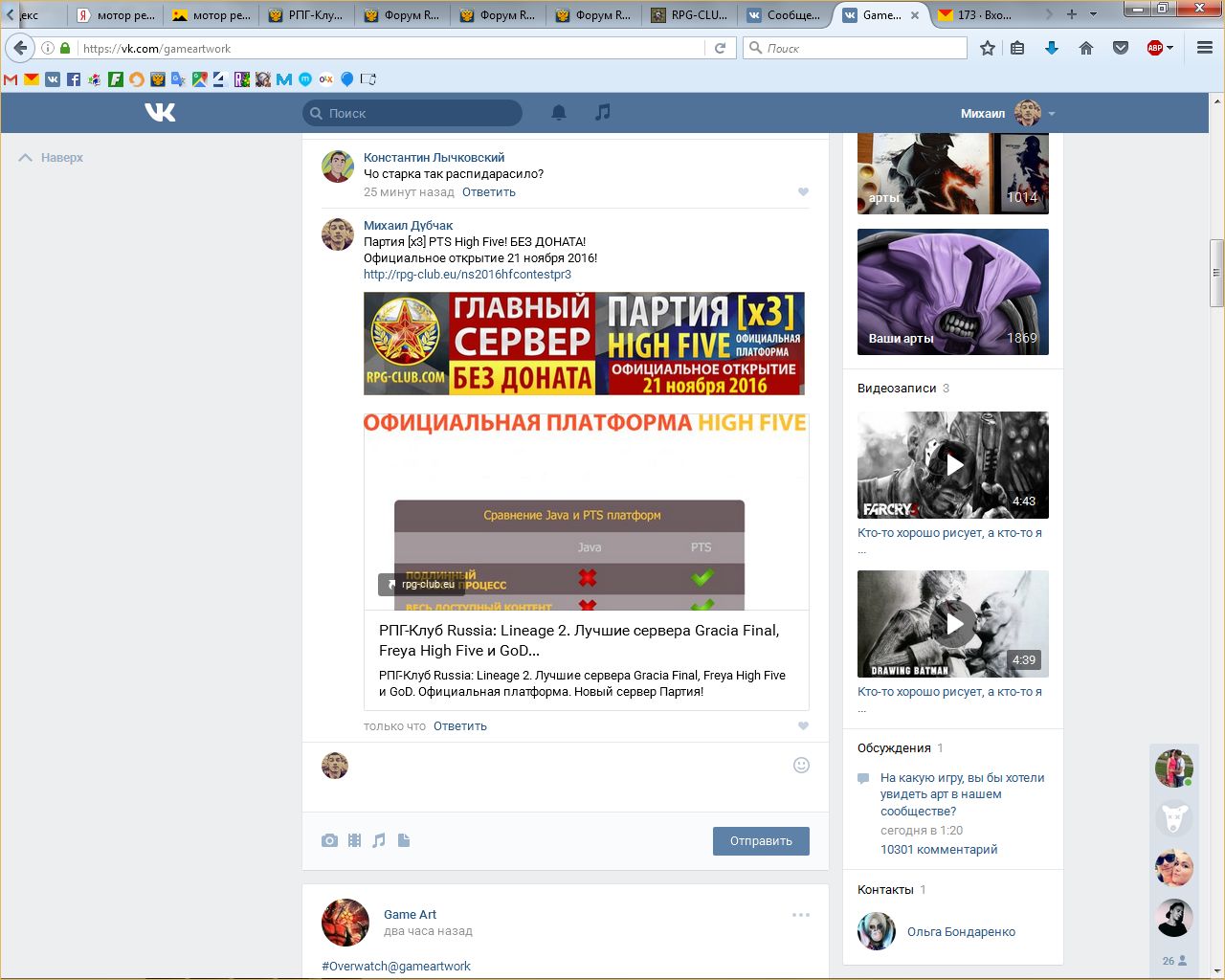Open the Game Art post options menu
This screenshot has height=980, width=1225.
(x=801, y=915)
